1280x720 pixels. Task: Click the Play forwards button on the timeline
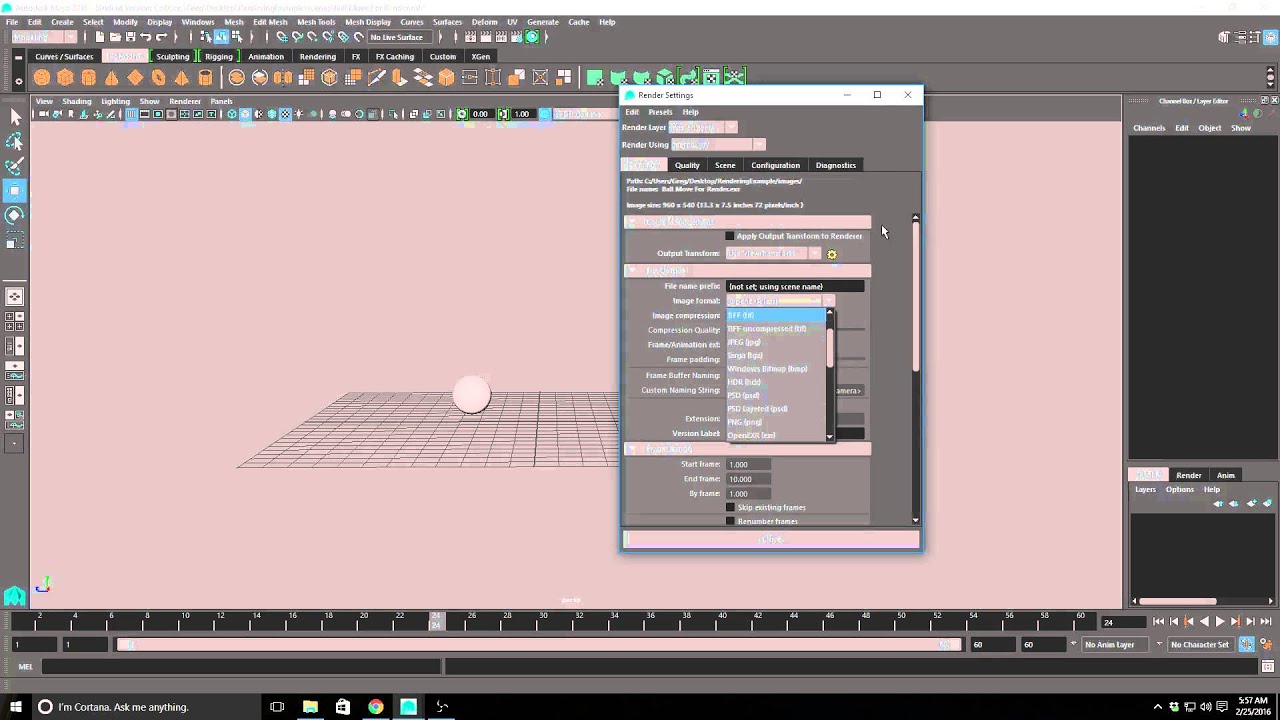[1219, 622]
